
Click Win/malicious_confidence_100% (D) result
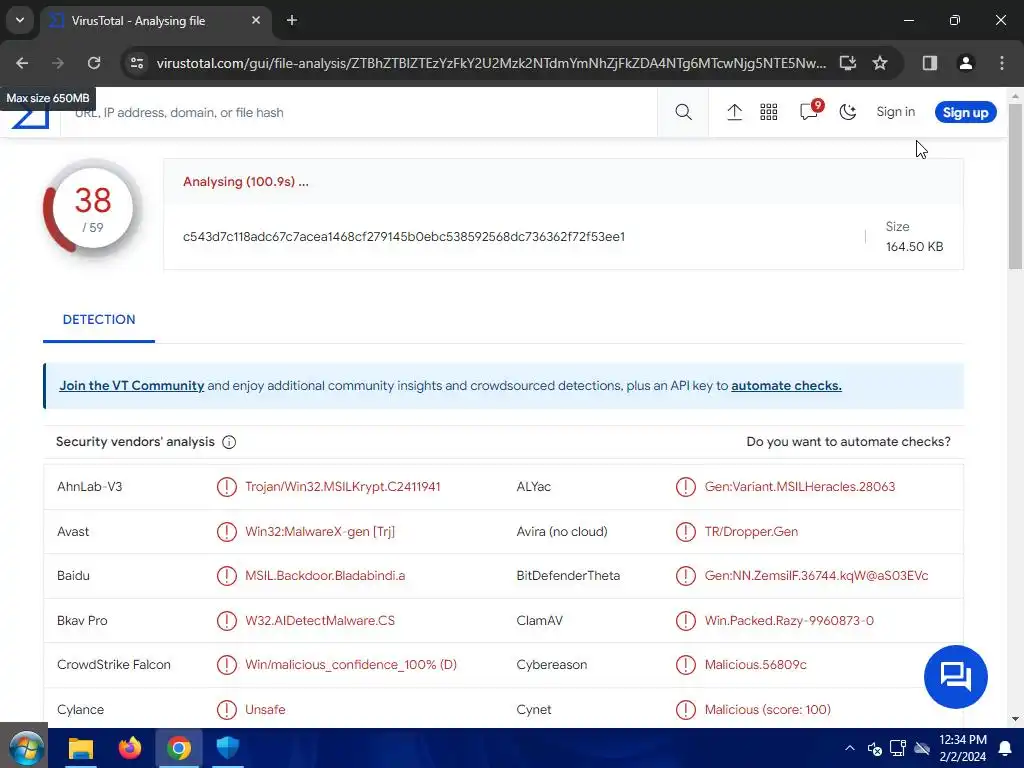[351, 664]
